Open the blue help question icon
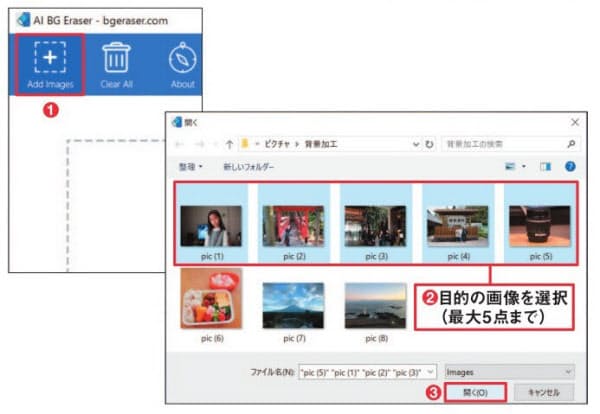 click(570, 166)
